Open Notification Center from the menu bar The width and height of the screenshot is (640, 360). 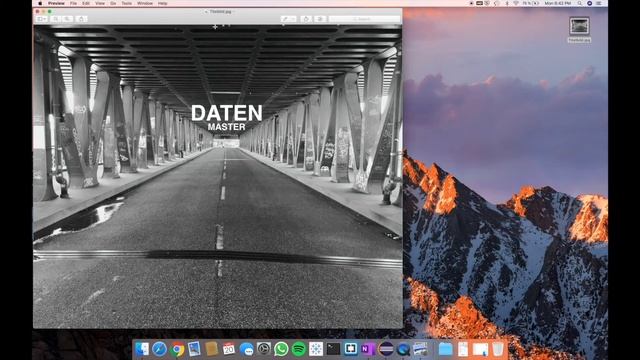pyautogui.click(x=599, y=3)
